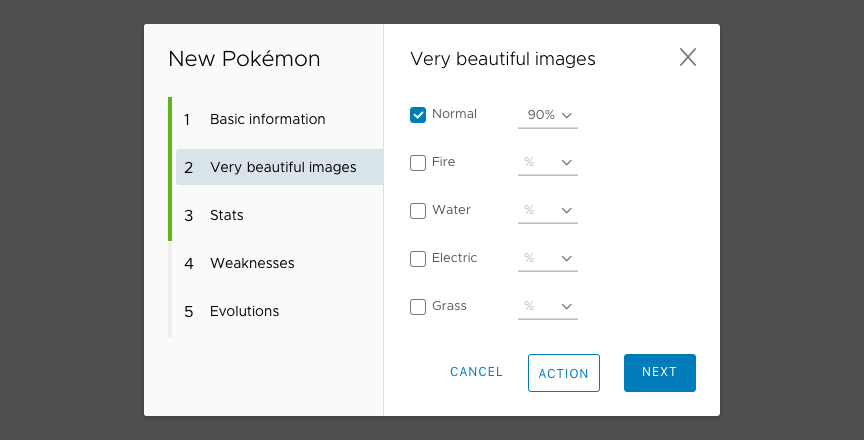This screenshot has height=440, width=864.
Task: Toggle the Grass checkbox
Action: 418,307
